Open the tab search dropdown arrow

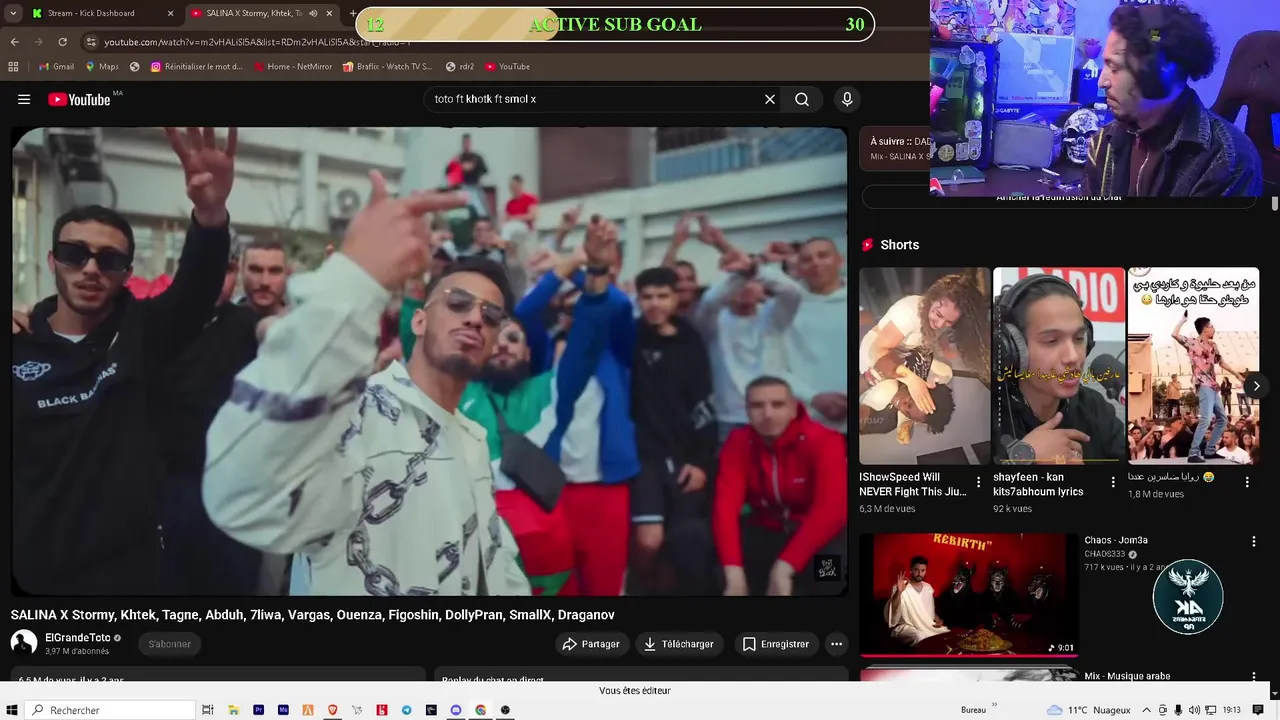tap(12, 13)
